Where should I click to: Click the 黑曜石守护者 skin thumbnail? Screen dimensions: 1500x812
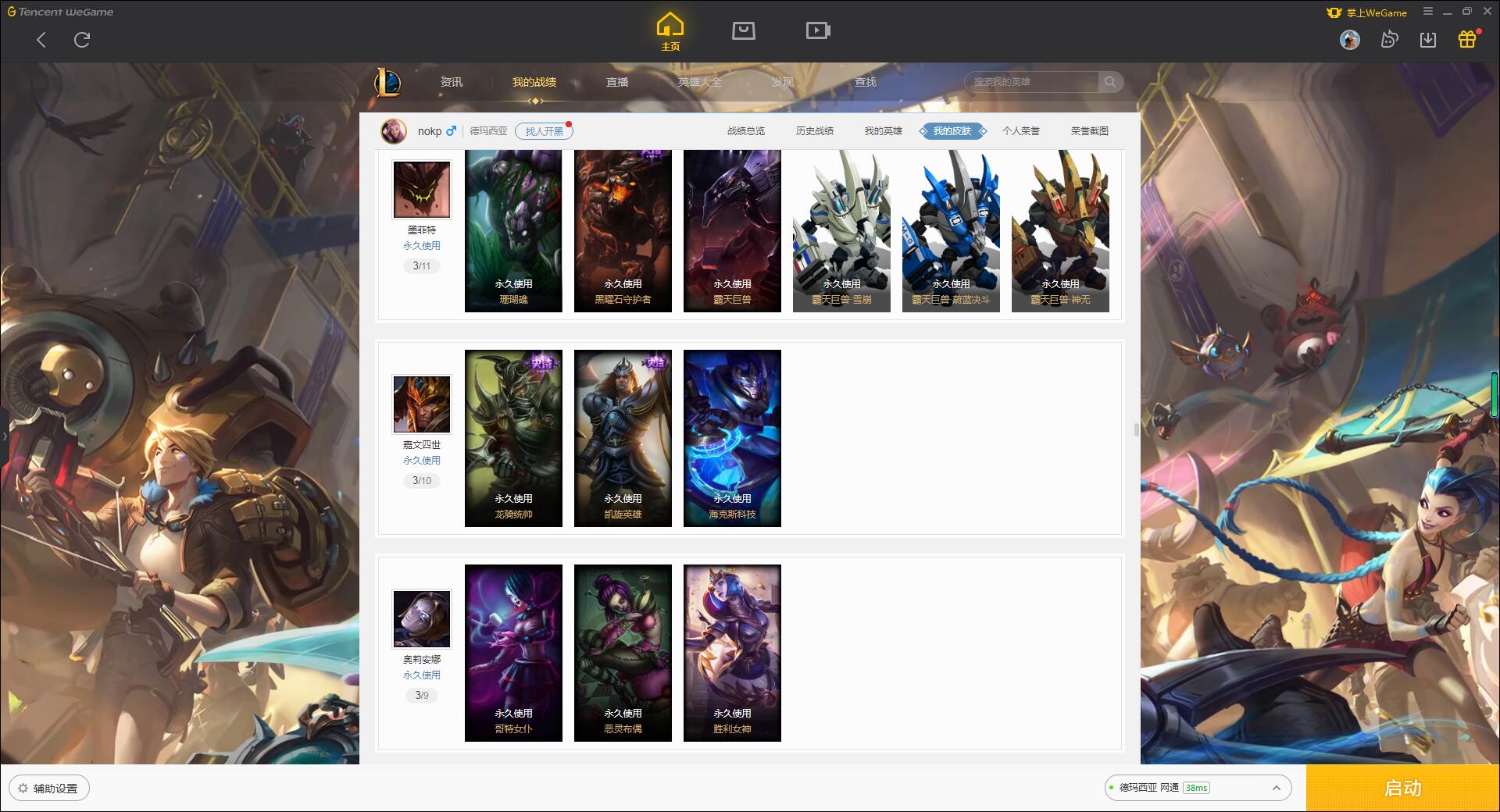pyautogui.click(x=623, y=231)
